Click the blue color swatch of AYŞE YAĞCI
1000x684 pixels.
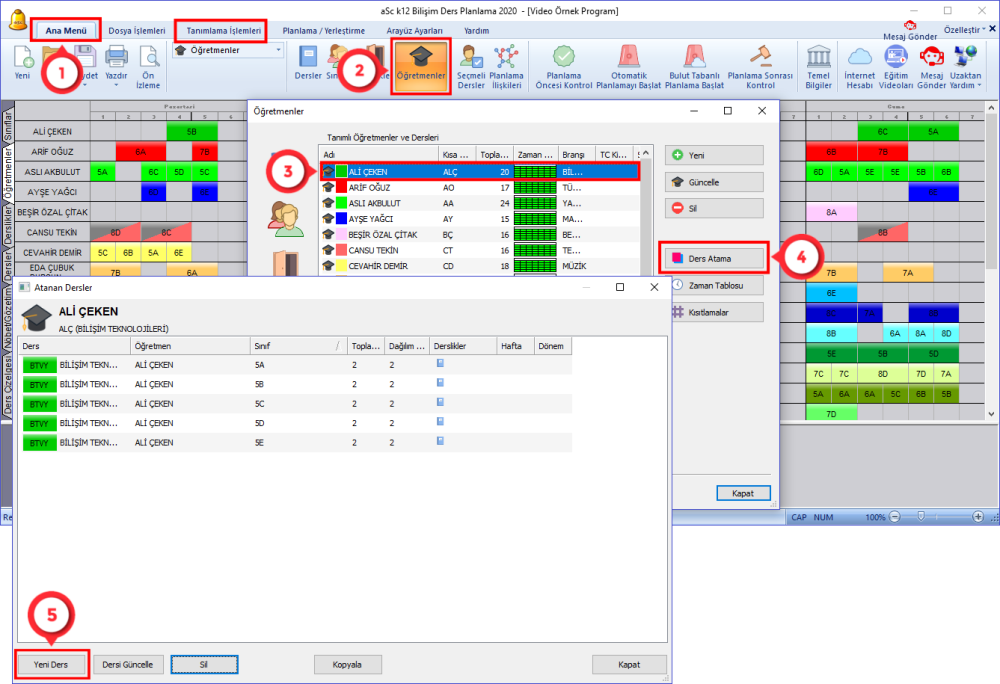[x=341, y=219]
